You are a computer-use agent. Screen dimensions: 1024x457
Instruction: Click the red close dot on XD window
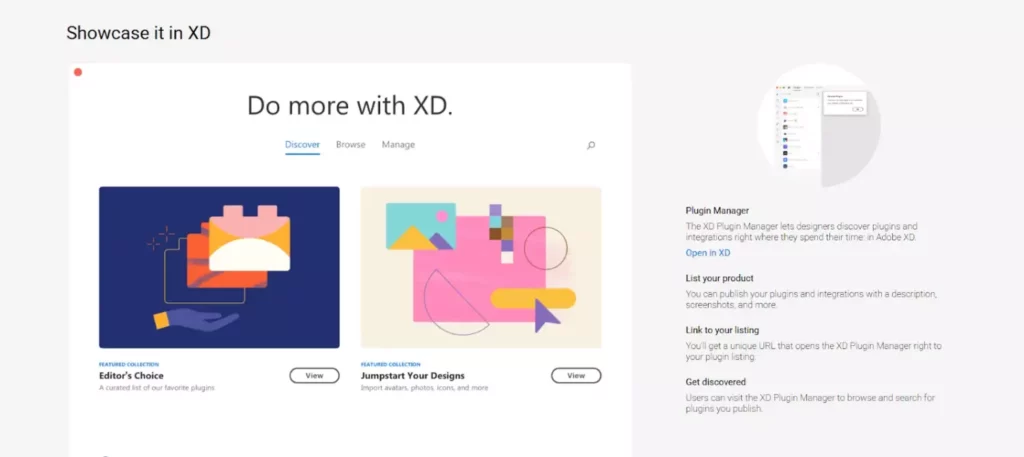tap(78, 72)
